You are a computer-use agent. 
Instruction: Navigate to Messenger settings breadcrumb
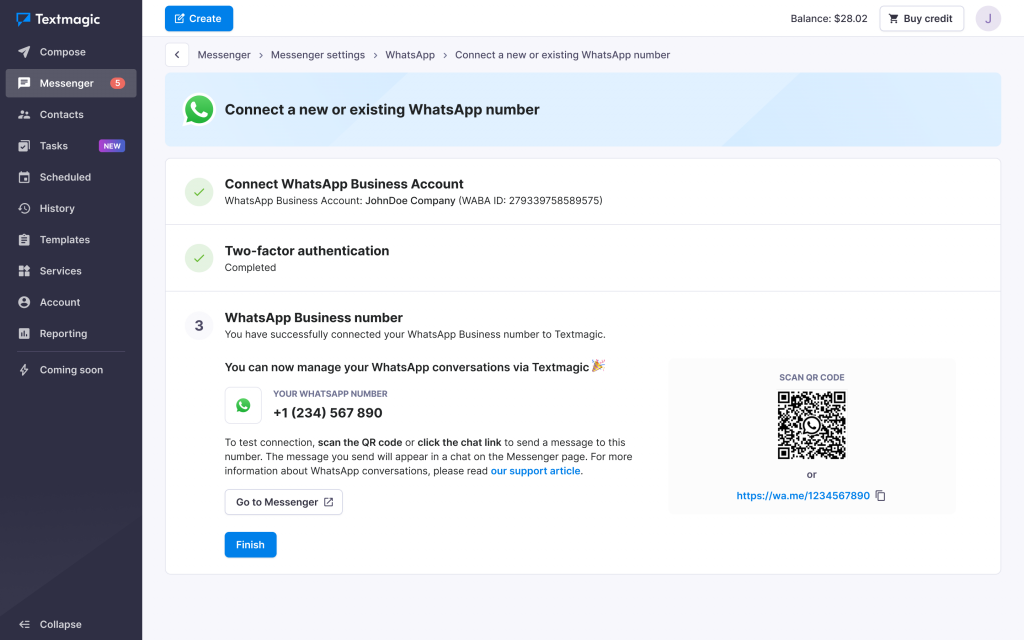pos(316,54)
